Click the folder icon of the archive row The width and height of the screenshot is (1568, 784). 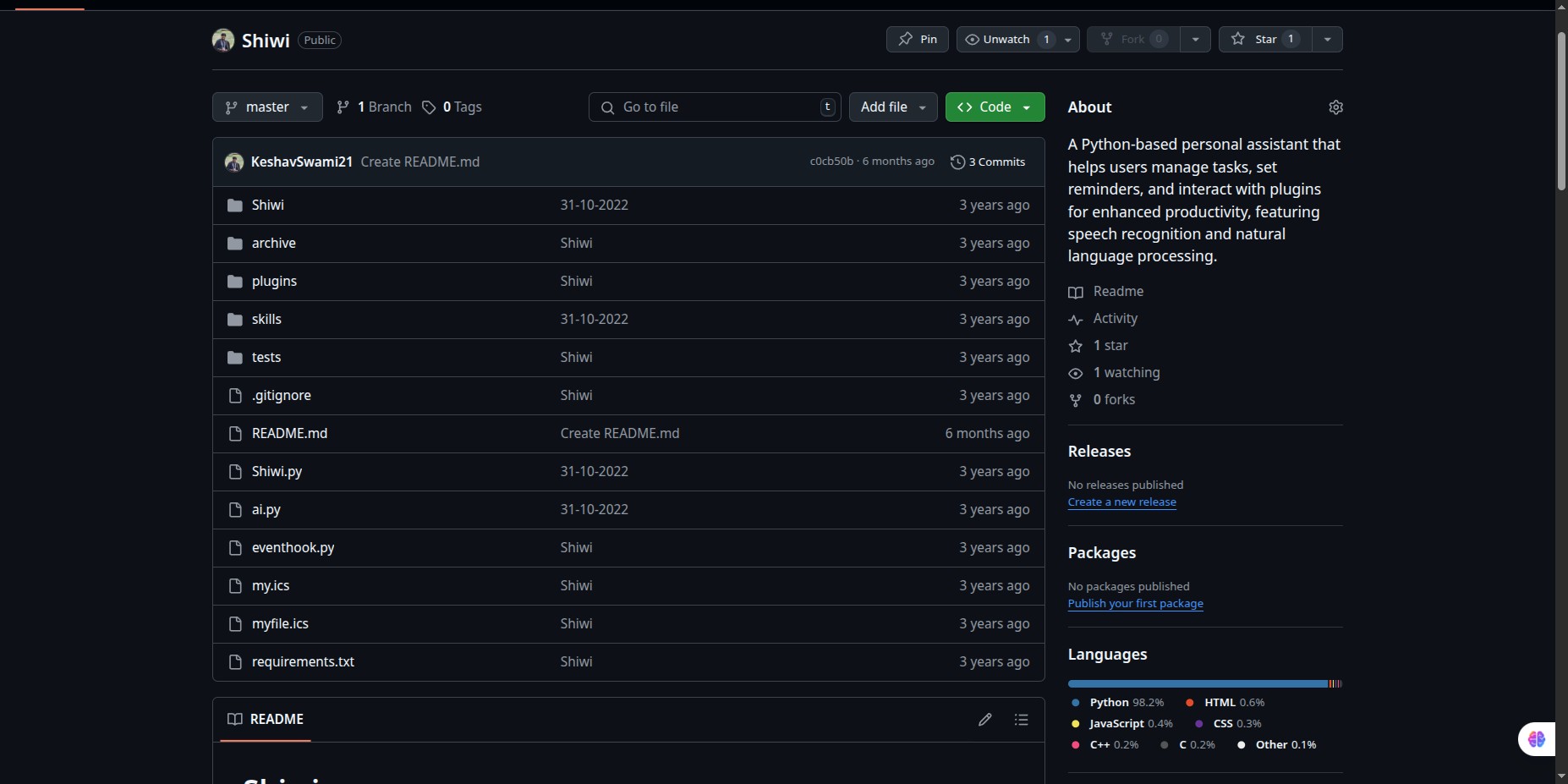[x=235, y=244]
